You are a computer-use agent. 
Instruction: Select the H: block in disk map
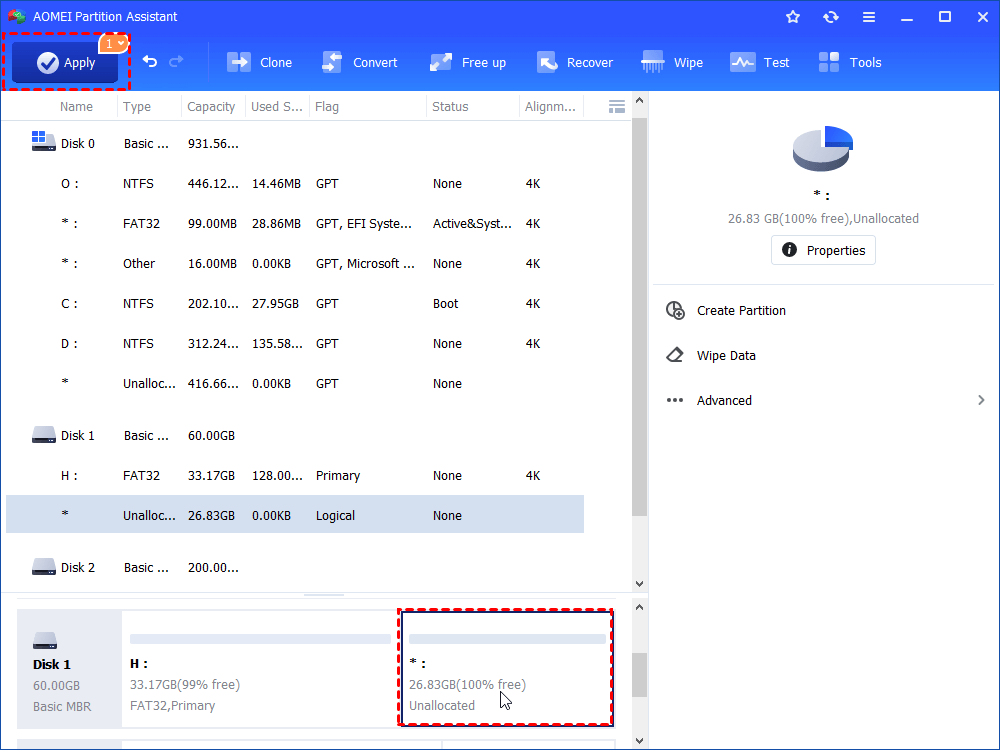[x=260, y=669]
